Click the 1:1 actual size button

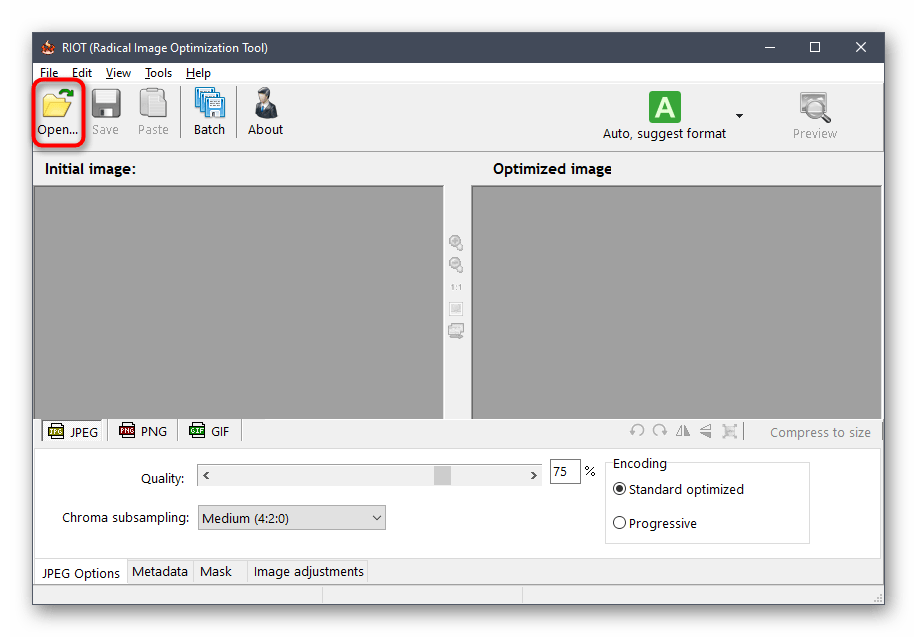coord(456,287)
